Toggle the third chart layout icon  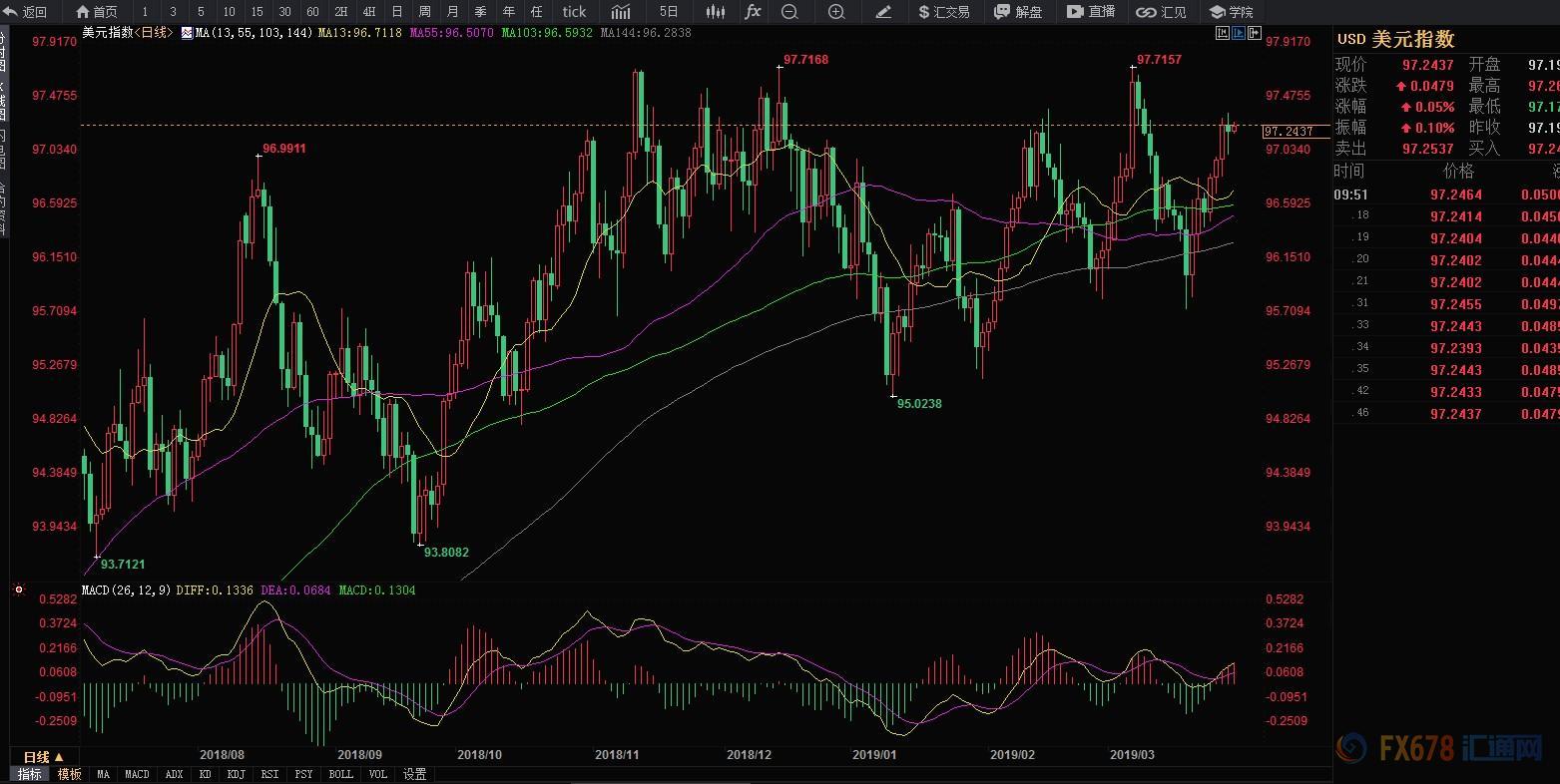pos(1254,33)
